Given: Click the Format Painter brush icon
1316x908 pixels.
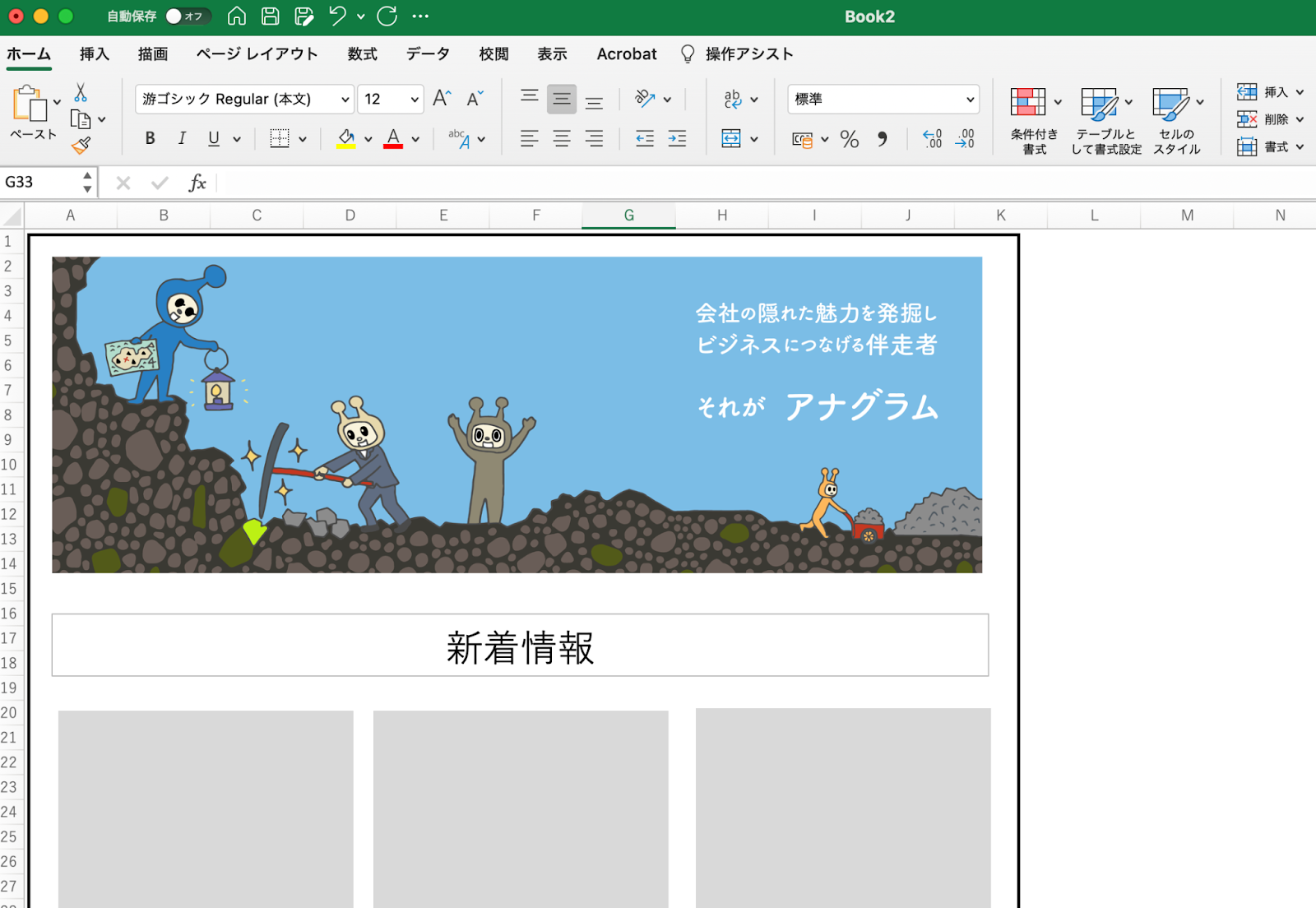Looking at the screenshot, I should click(81, 146).
